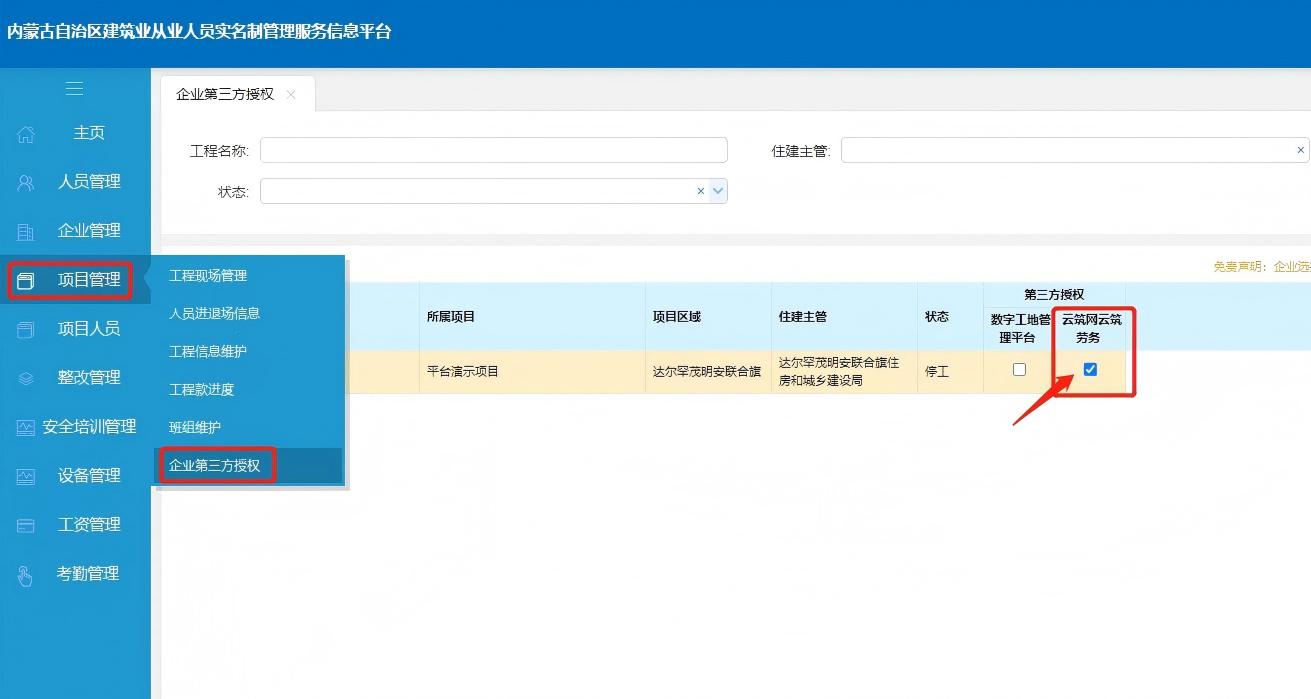Click the icon beside 设备管理

point(26,477)
